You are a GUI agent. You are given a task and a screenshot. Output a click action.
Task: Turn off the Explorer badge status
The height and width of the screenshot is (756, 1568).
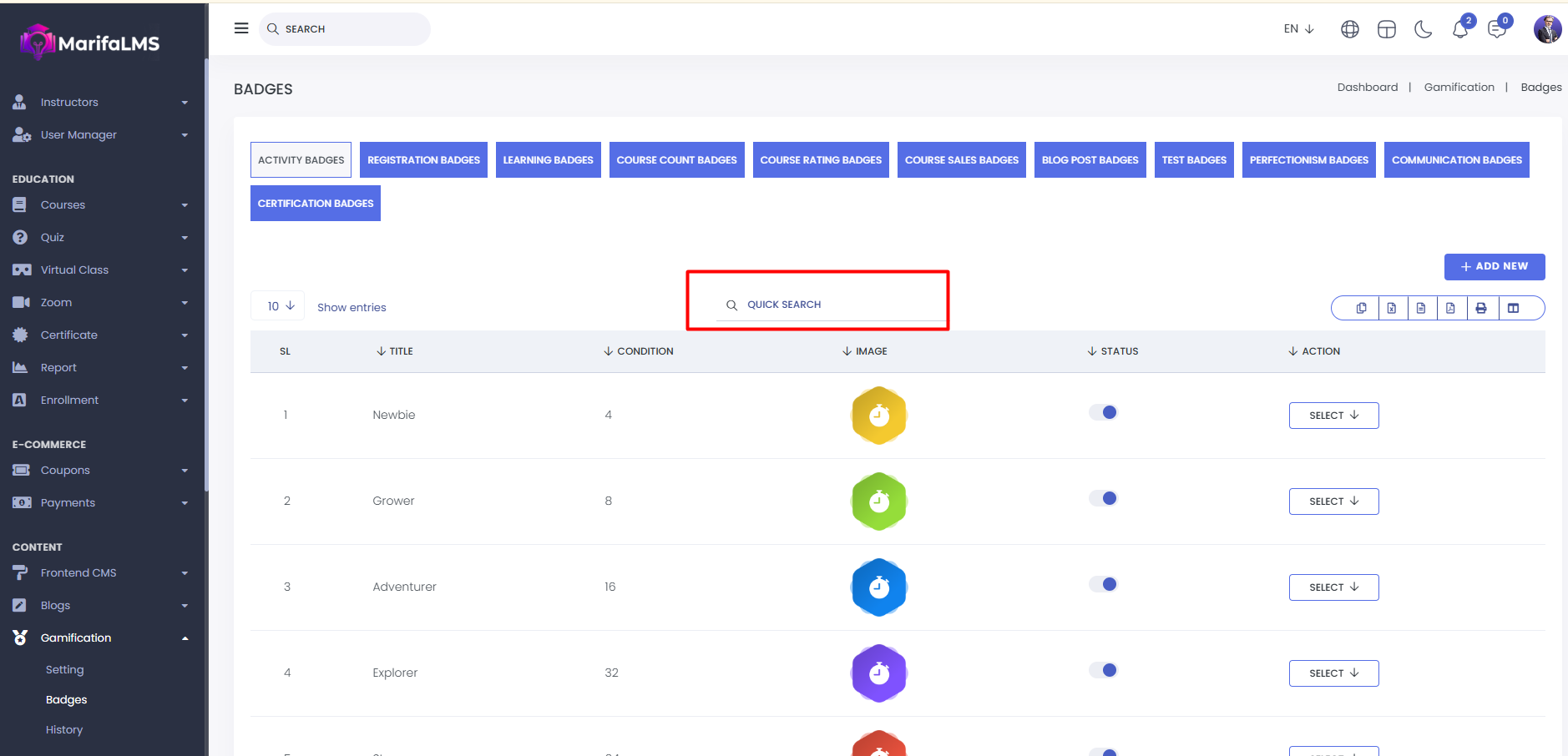[1103, 670]
